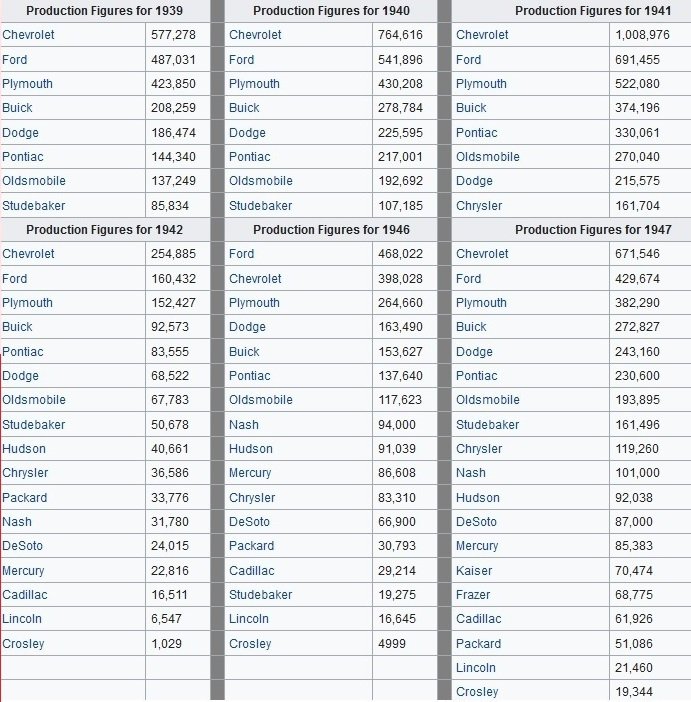
Task: Click the Kaiser link in the 1947 table
Action: point(474,571)
